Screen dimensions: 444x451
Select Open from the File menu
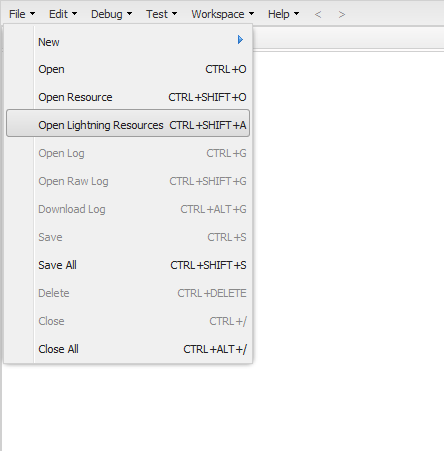coord(128,69)
